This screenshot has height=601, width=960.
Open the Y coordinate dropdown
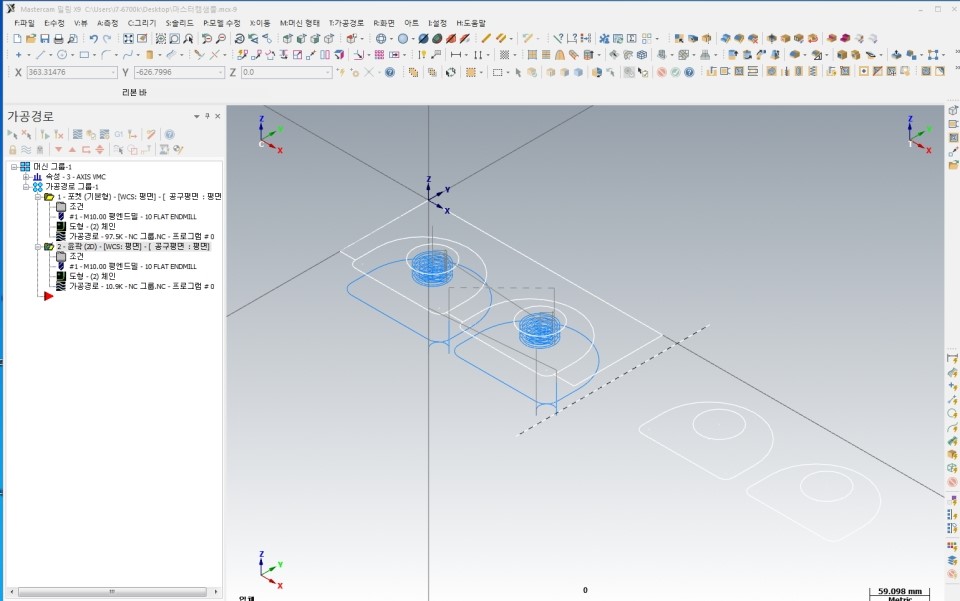220,72
